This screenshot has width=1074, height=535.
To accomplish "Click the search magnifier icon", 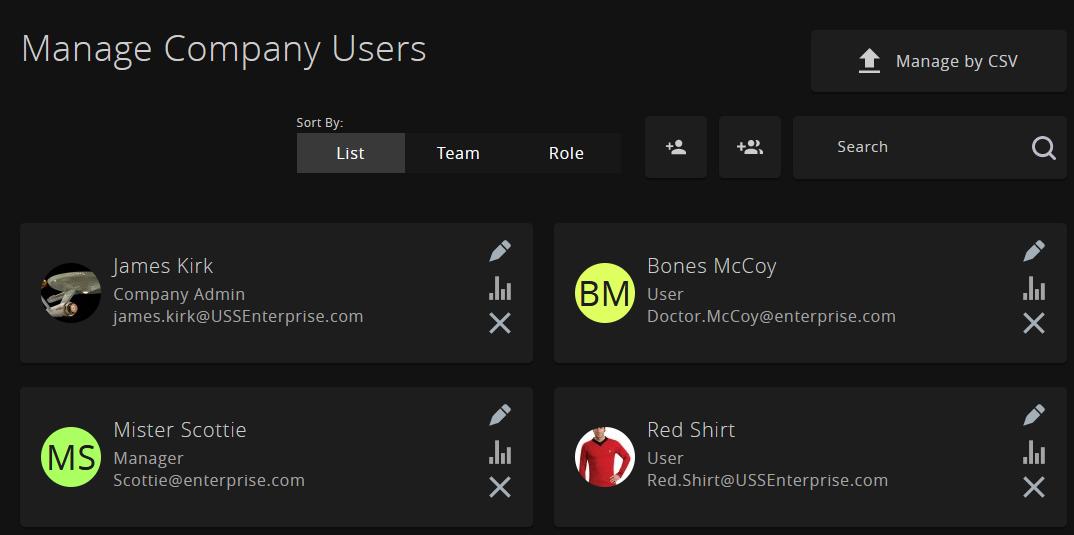I will (x=1043, y=147).
